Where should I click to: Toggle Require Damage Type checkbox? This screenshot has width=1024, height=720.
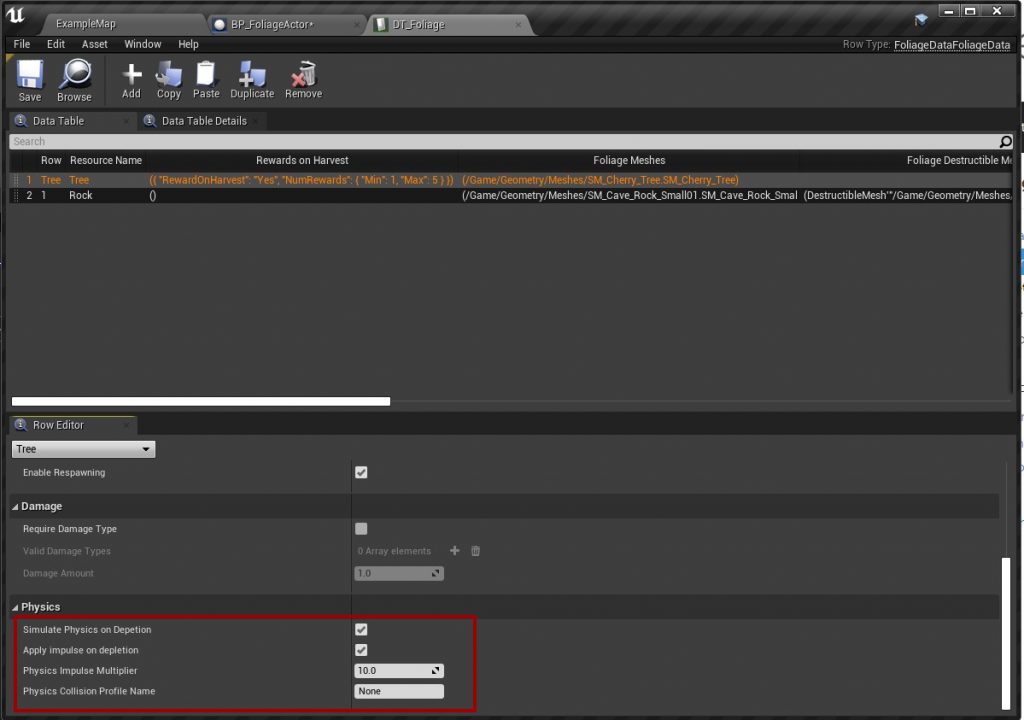click(361, 529)
